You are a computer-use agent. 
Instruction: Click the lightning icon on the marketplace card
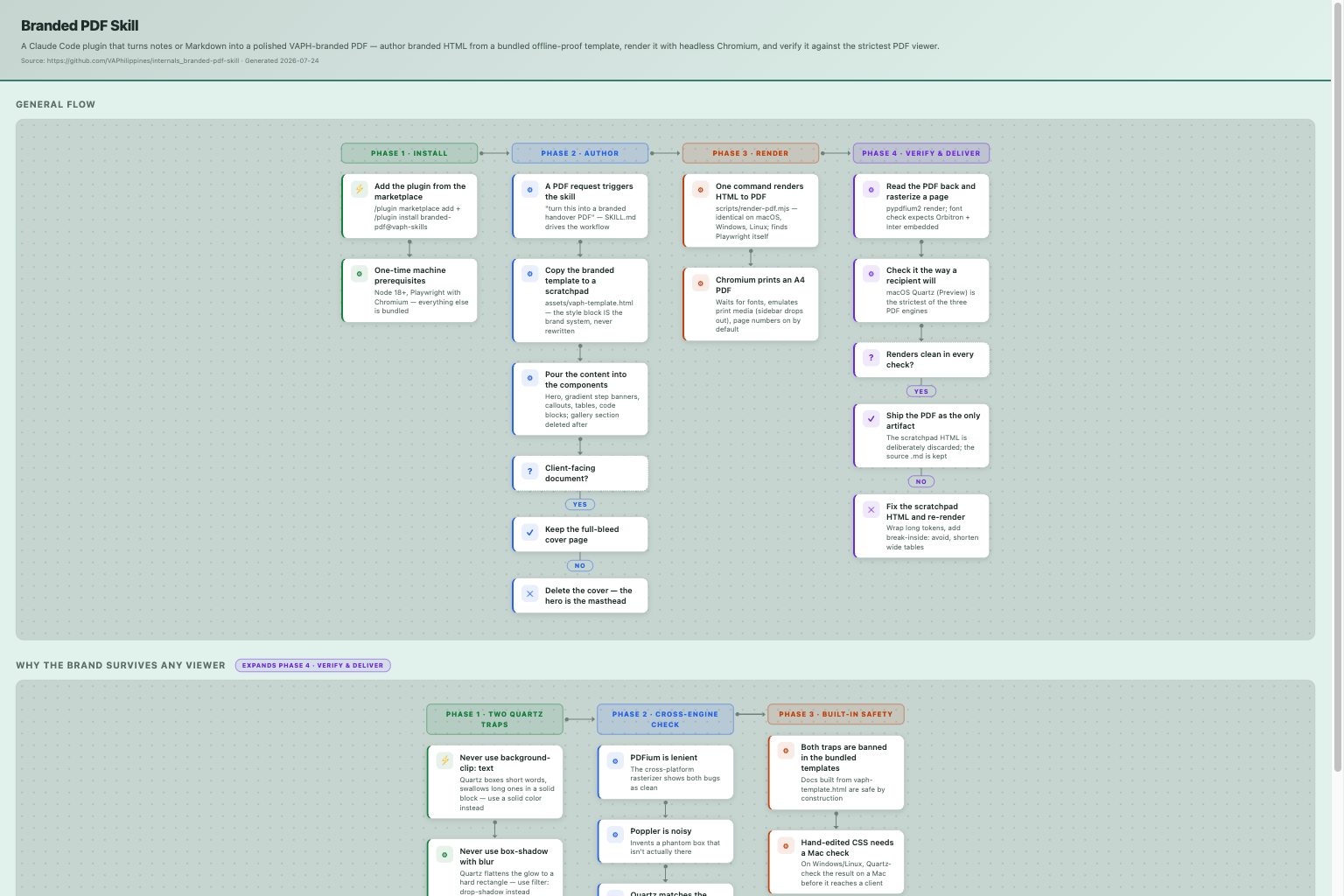pyautogui.click(x=359, y=189)
